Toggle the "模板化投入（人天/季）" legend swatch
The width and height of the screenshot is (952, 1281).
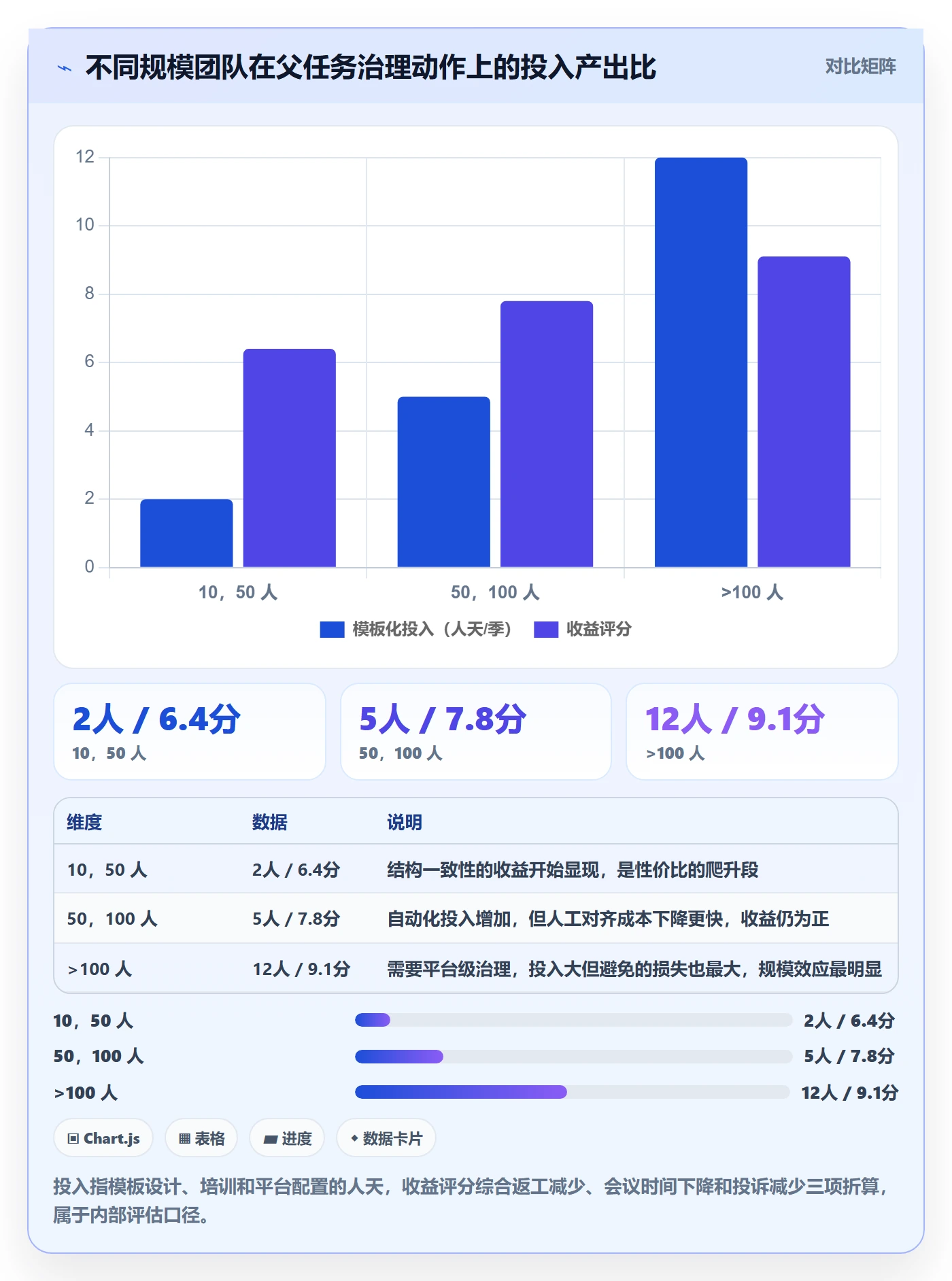click(332, 630)
